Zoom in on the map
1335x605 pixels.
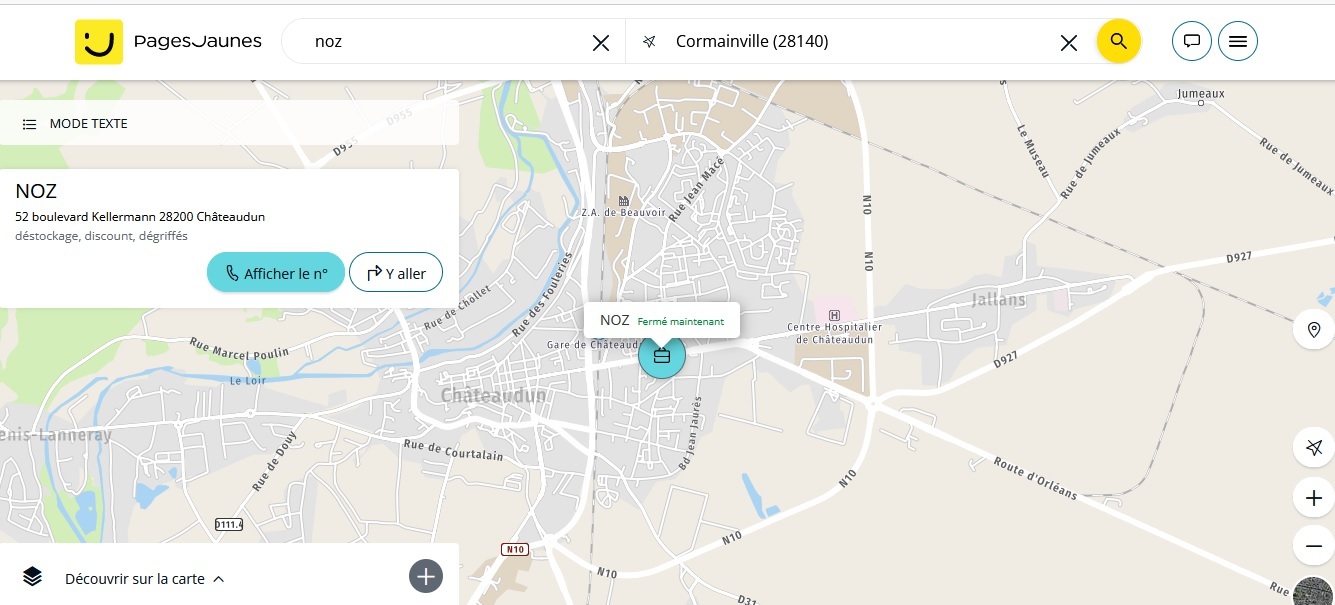pos(1313,497)
